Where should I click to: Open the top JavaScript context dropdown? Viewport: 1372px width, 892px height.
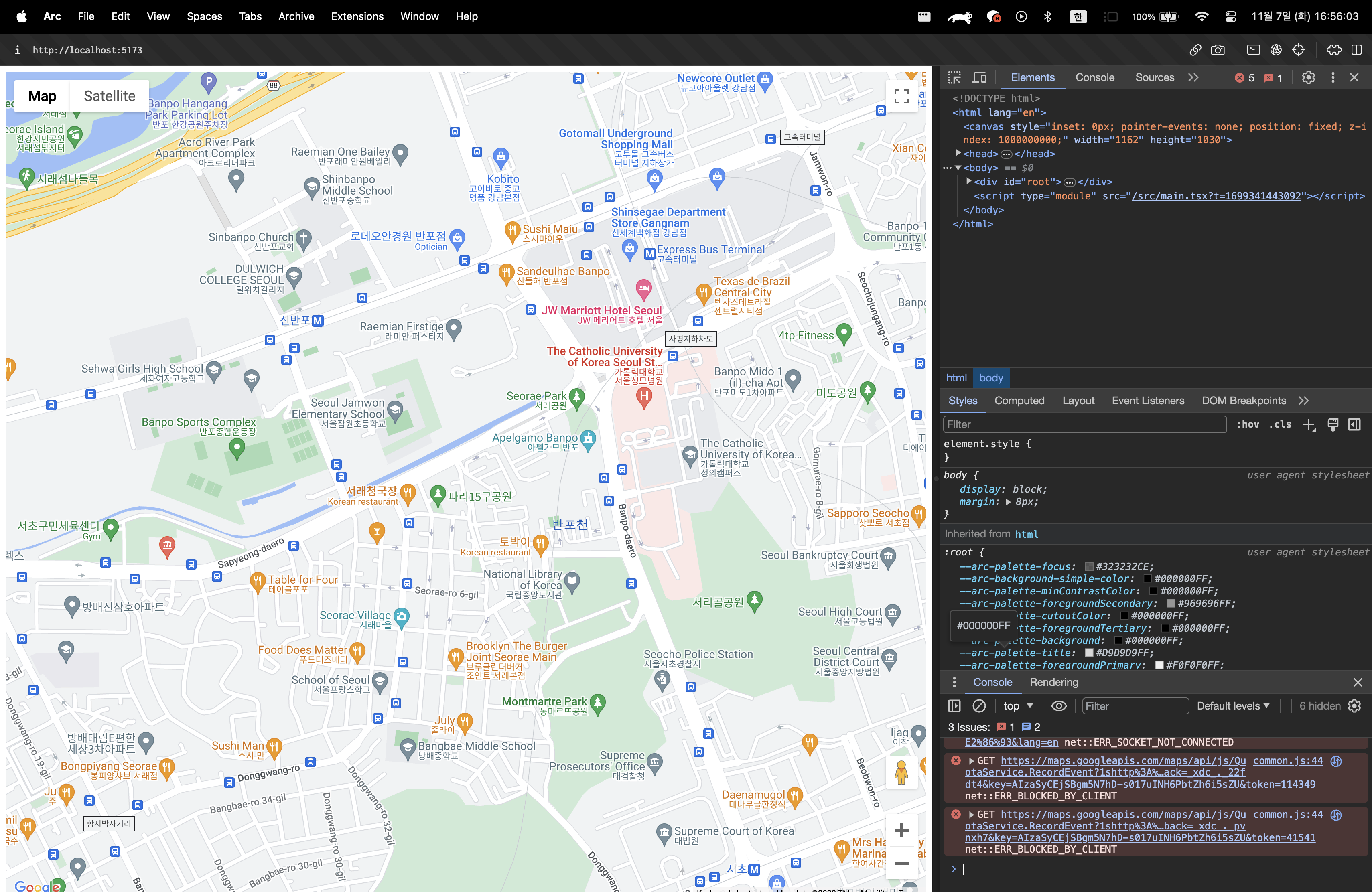[x=1017, y=706]
